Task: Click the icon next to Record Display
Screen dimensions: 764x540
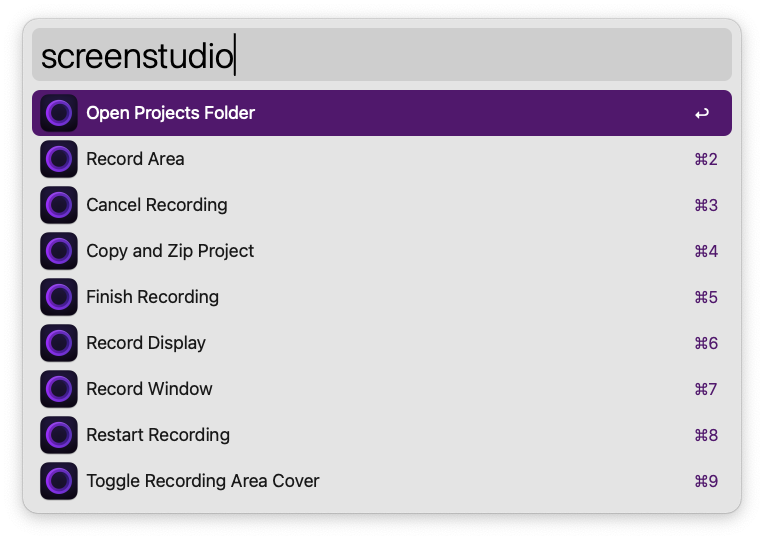Action: [x=59, y=343]
